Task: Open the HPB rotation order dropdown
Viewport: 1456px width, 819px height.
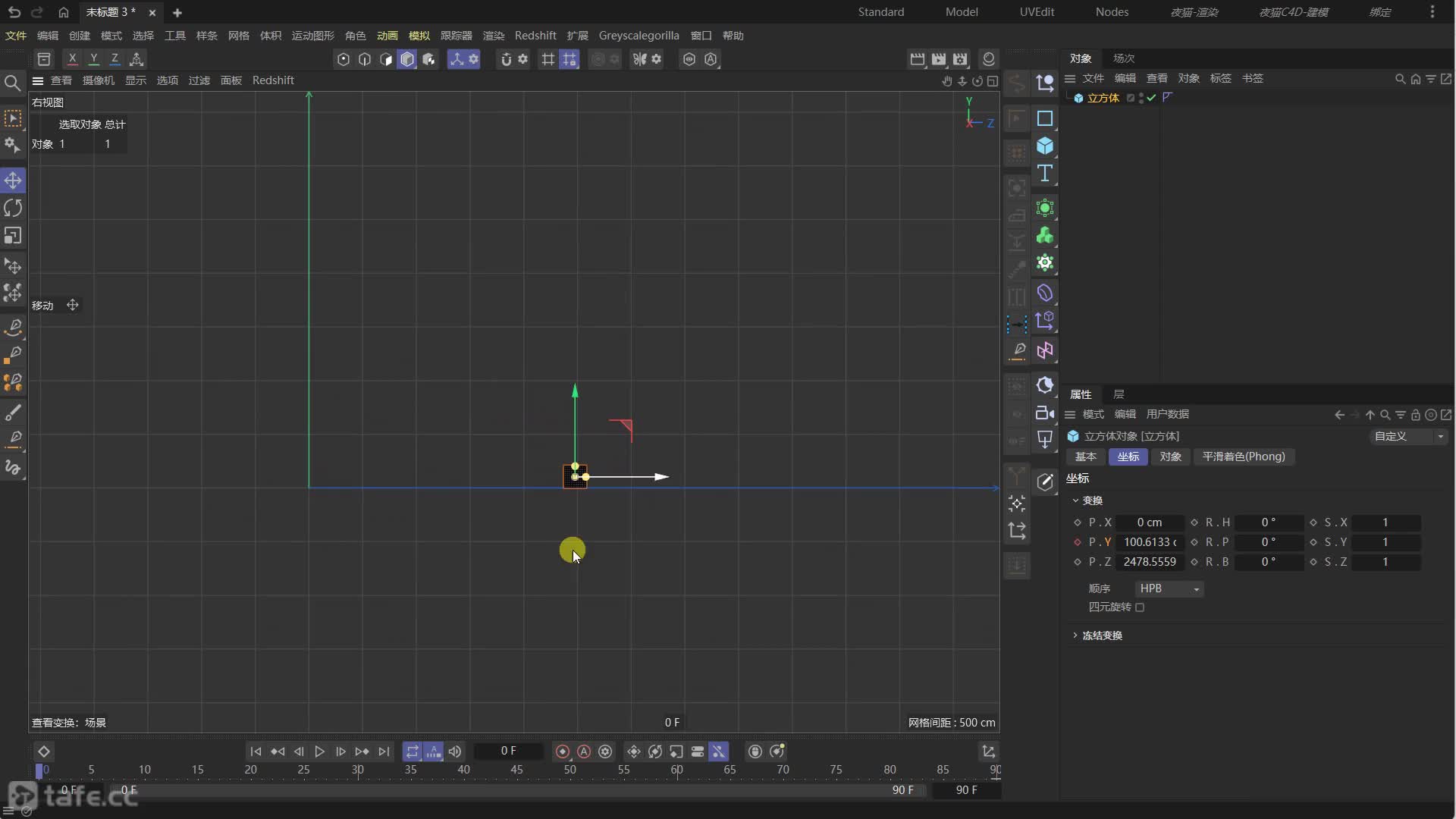Action: tap(1169, 589)
